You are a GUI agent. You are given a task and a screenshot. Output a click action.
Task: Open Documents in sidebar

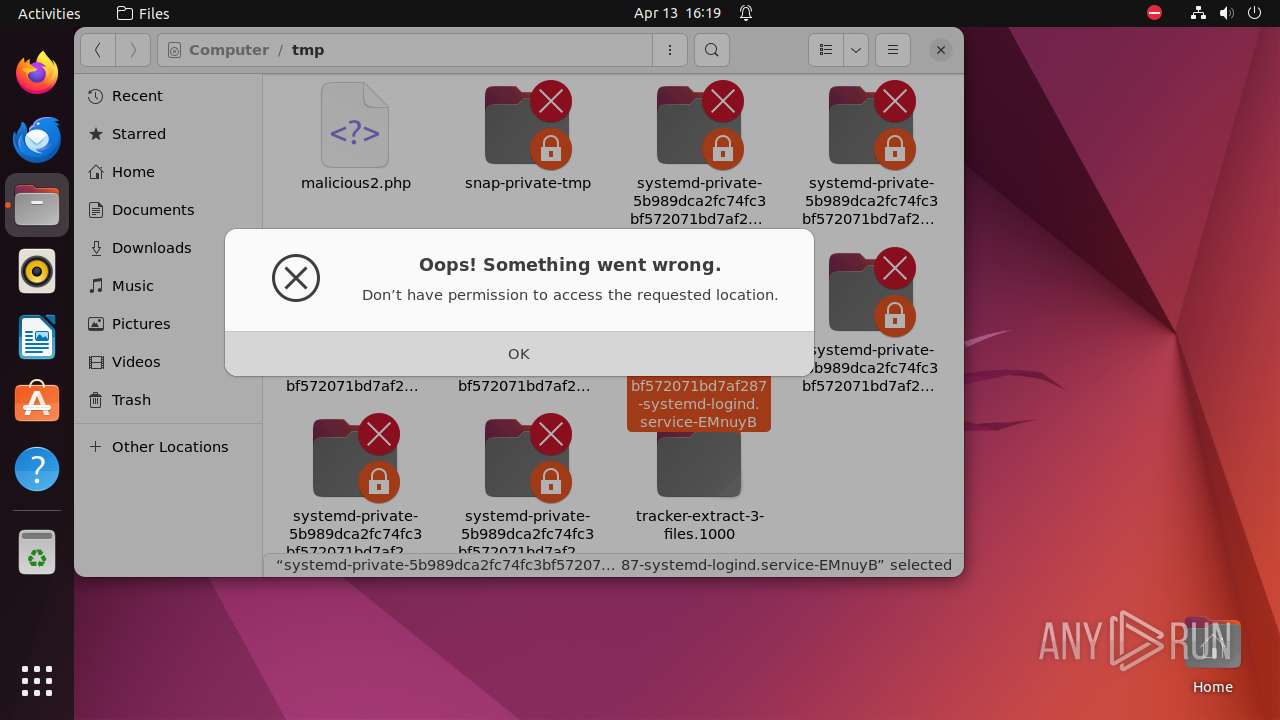coord(168,210)
